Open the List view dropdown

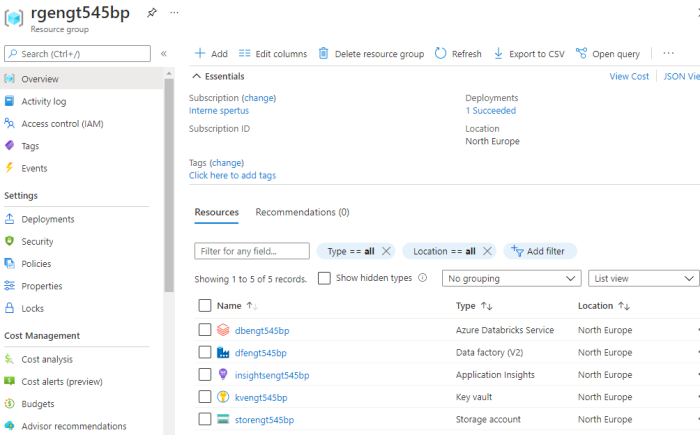(643, 278)
